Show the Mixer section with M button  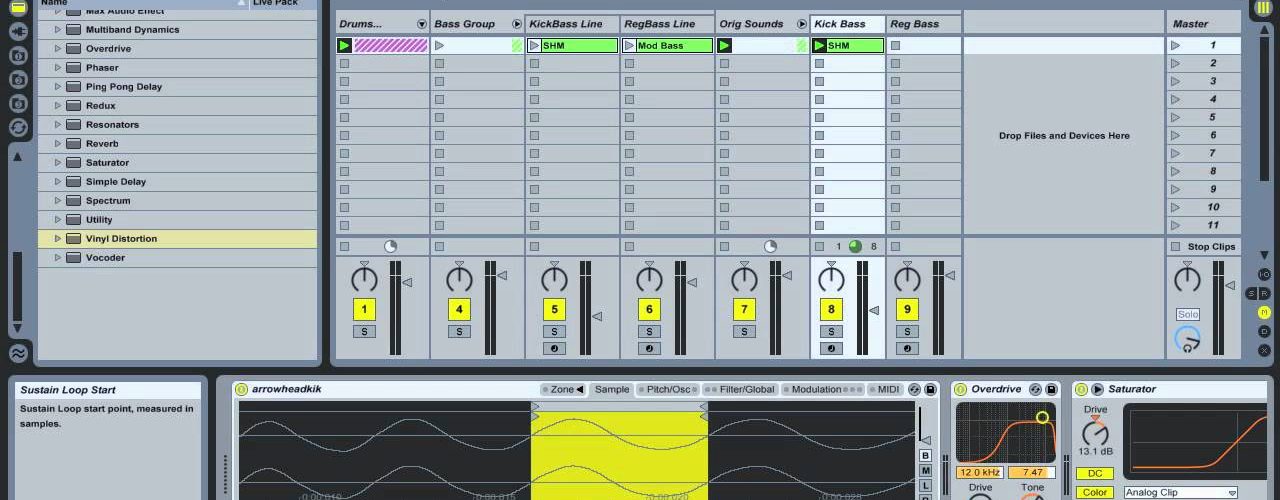point(1264,312)
